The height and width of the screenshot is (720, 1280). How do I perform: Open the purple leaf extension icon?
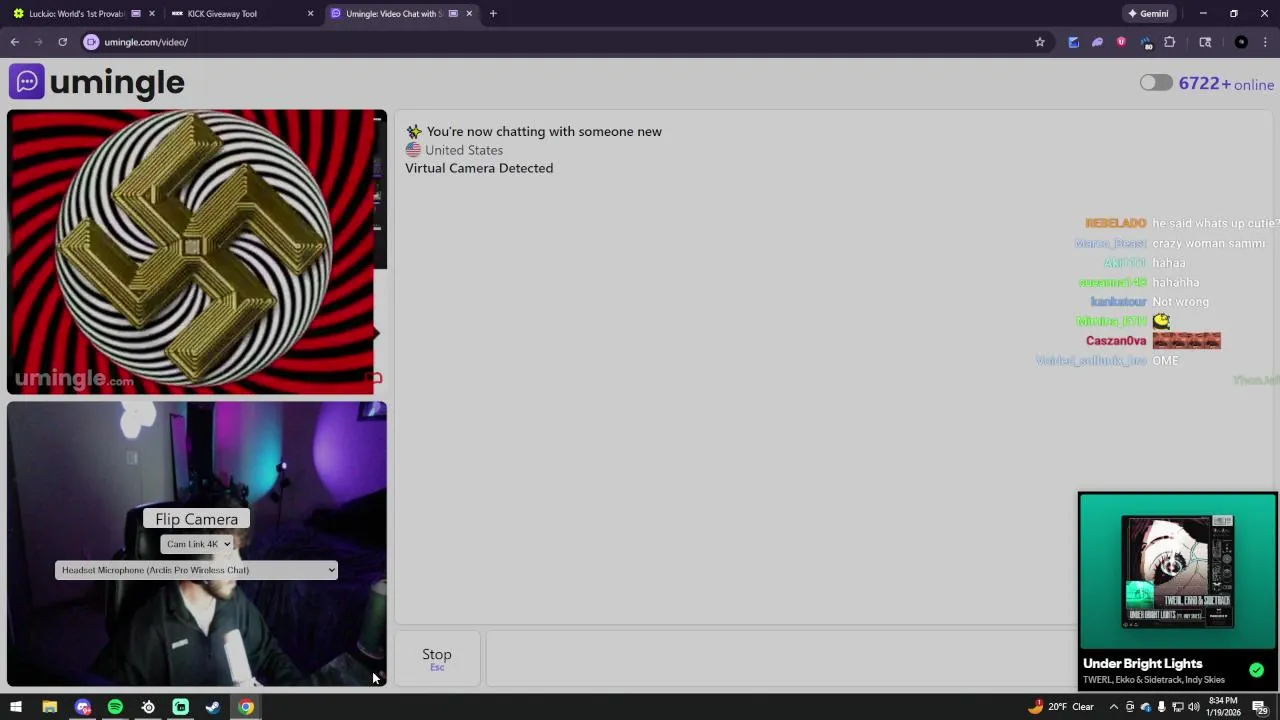point(1098,42)
